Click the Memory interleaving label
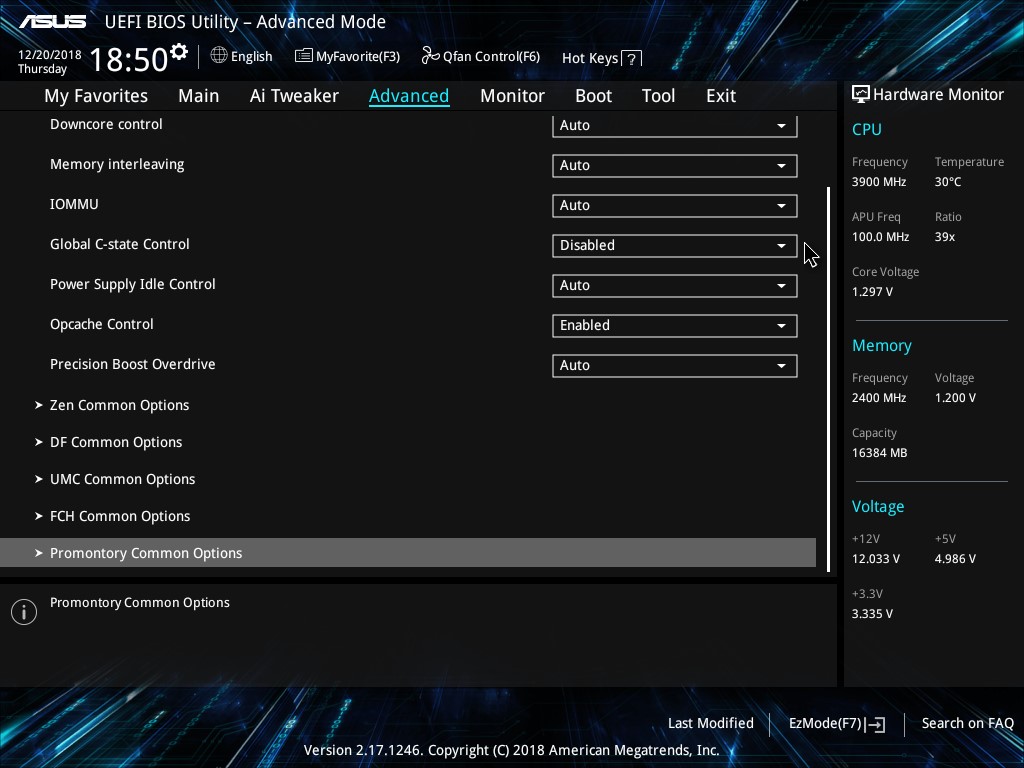 117,165
